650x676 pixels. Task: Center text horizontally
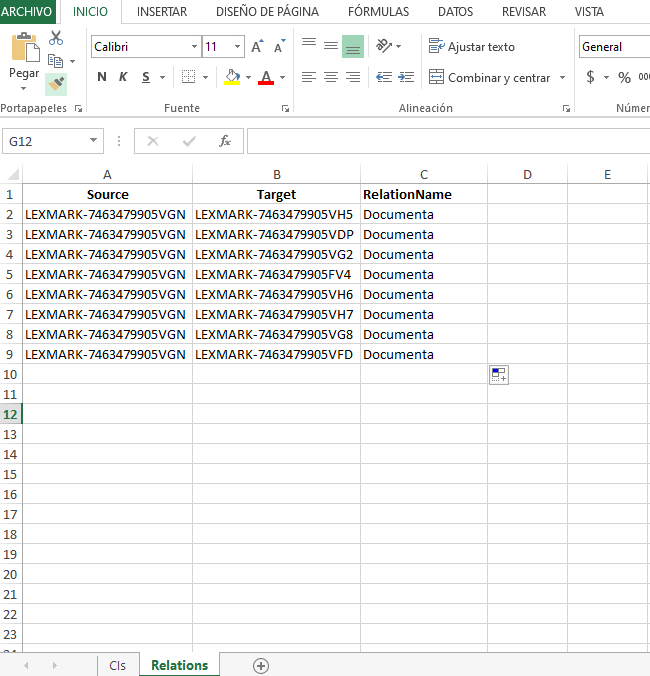(x=331, y=77)
